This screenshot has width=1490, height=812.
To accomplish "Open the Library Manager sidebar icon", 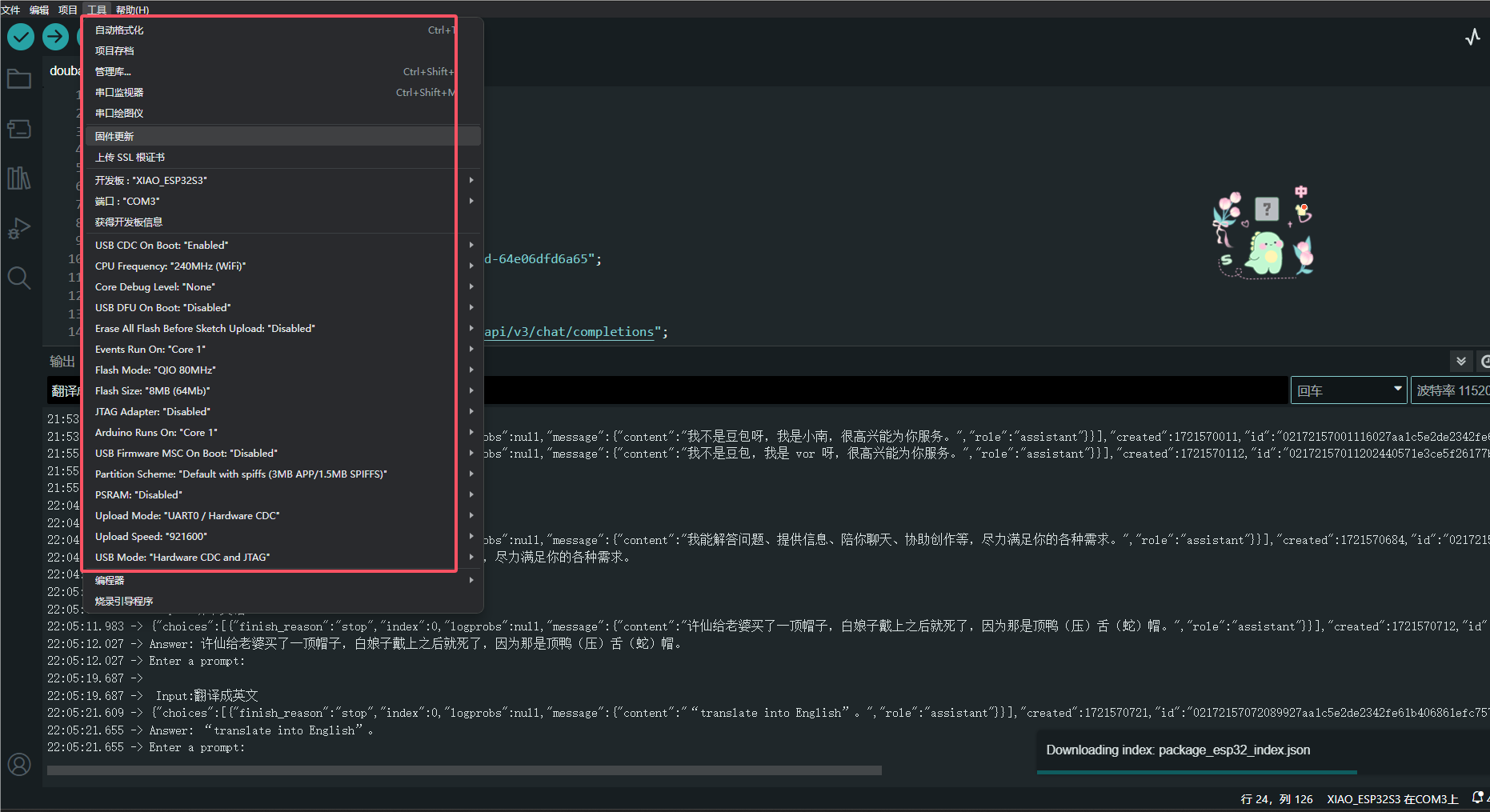I will point(19,178).
